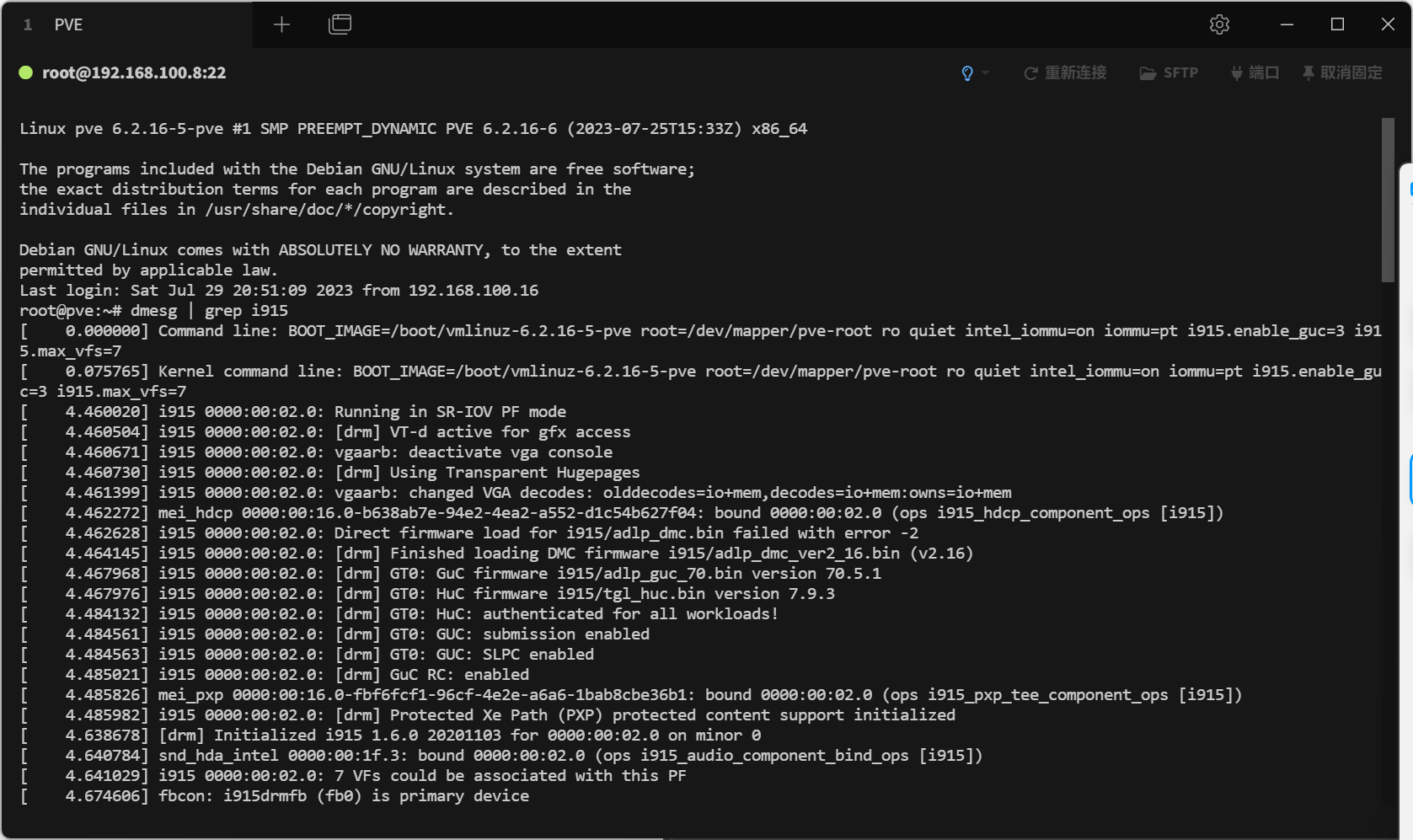Viewport: 1413px width, 840px height.
Task: Click the 'fbcon: i915drmfb' output line
Action: (344, 796)
